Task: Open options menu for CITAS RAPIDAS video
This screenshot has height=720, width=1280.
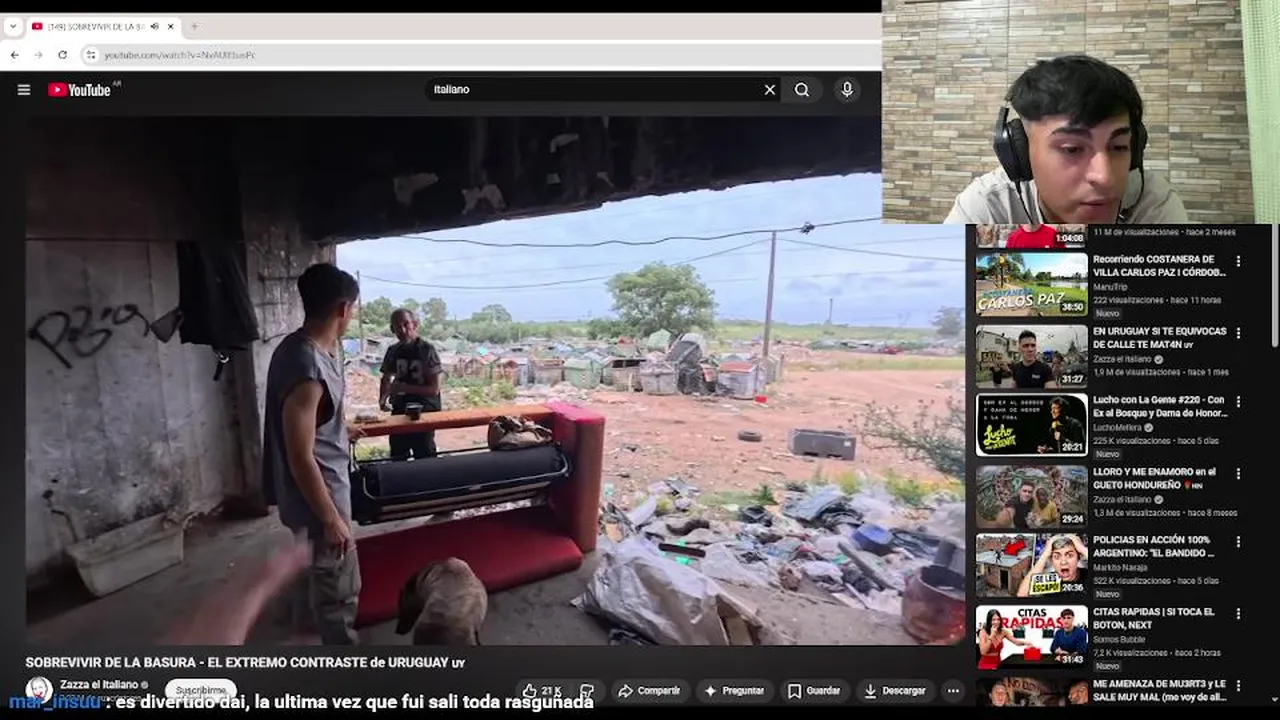Action: click(1238, 614)
